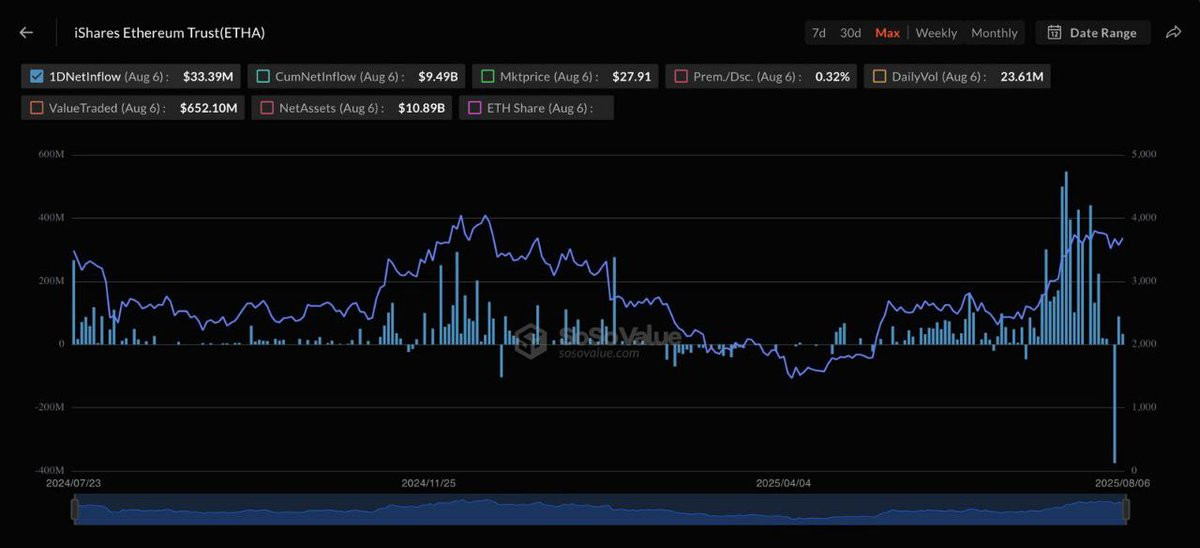Image resolution: width=1200 pixels, height=548 pixels.
Task: Click the $10.89B net assets value
Action: 422,108
